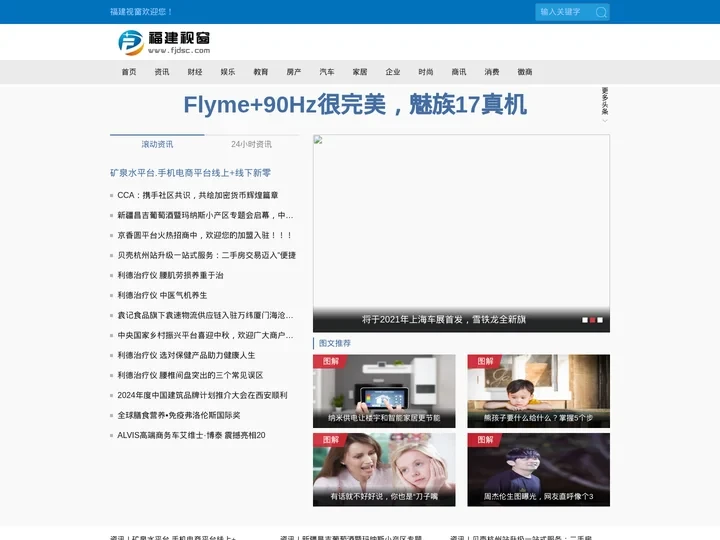Switch to 24小时资讯 tab

(x=252, y=144)
